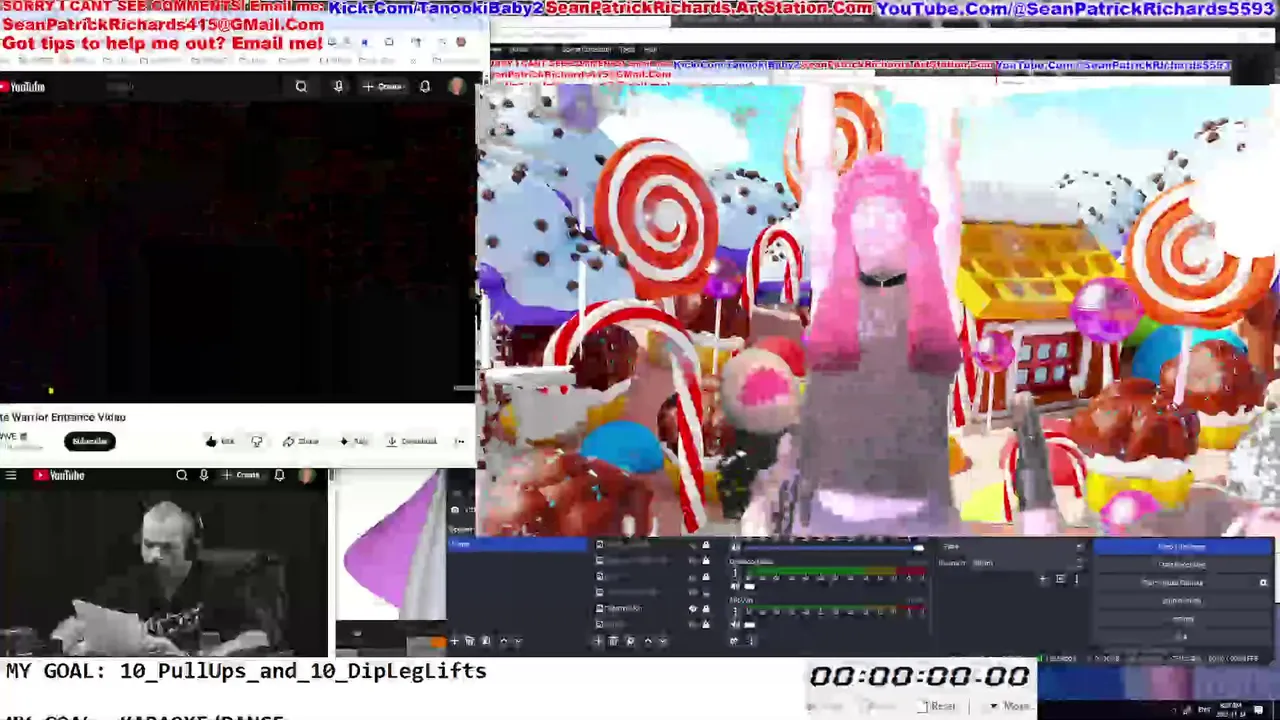The height and width of the screenshot is (720, 1280).
Task: Click the Desktop Audio level meter
Action: (x=835, y=571)
